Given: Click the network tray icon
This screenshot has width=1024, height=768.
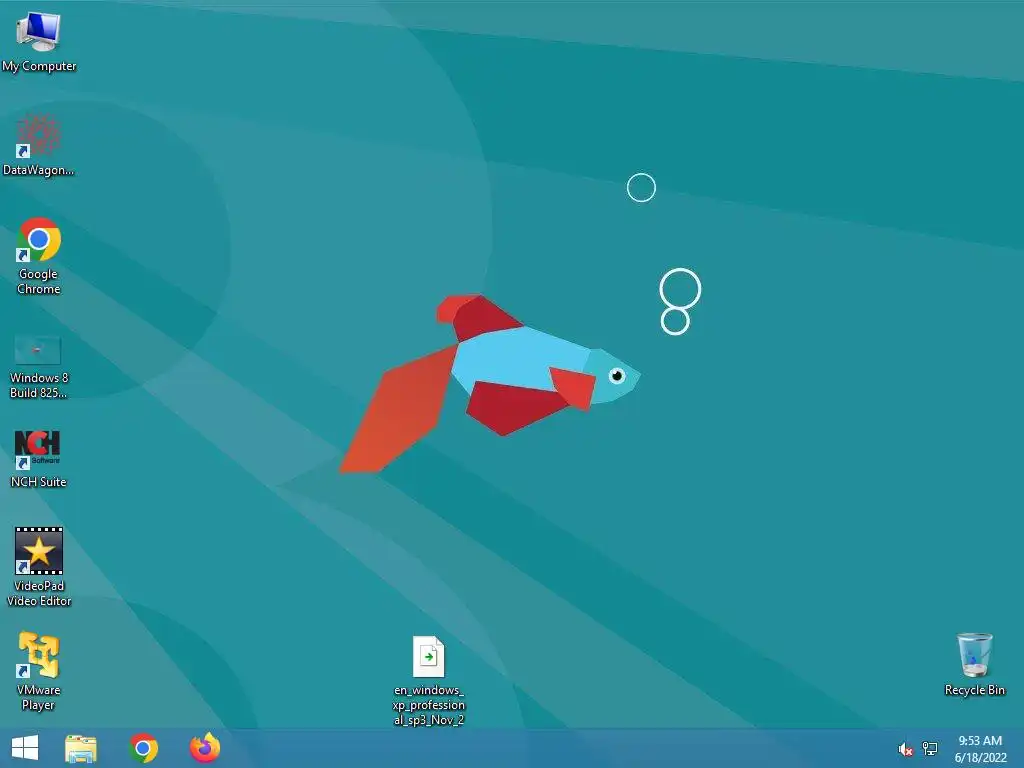Looking at the screenshot, I should point(930,749).
